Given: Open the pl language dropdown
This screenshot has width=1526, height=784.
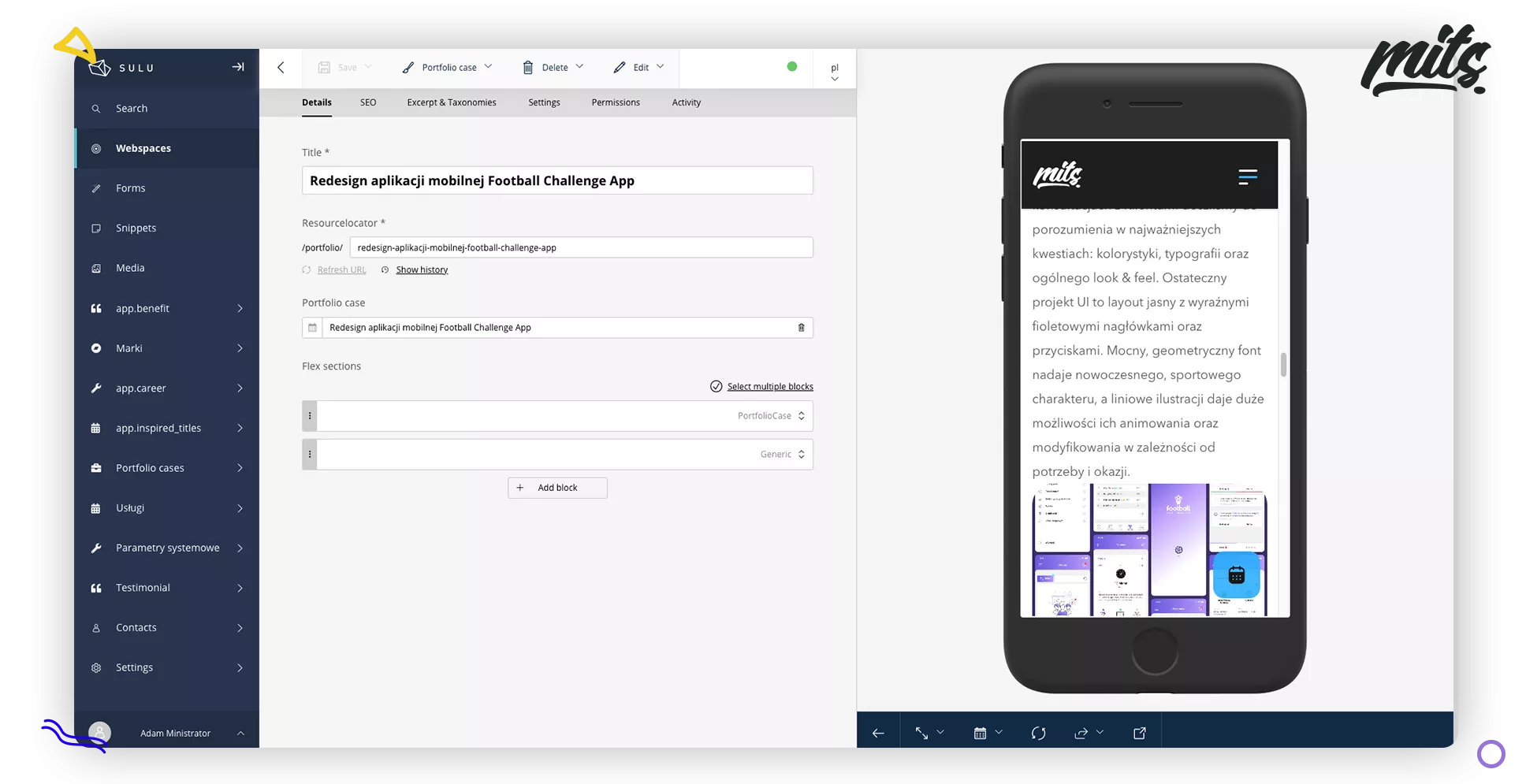Looking at the screenshot, I should 835,72.
